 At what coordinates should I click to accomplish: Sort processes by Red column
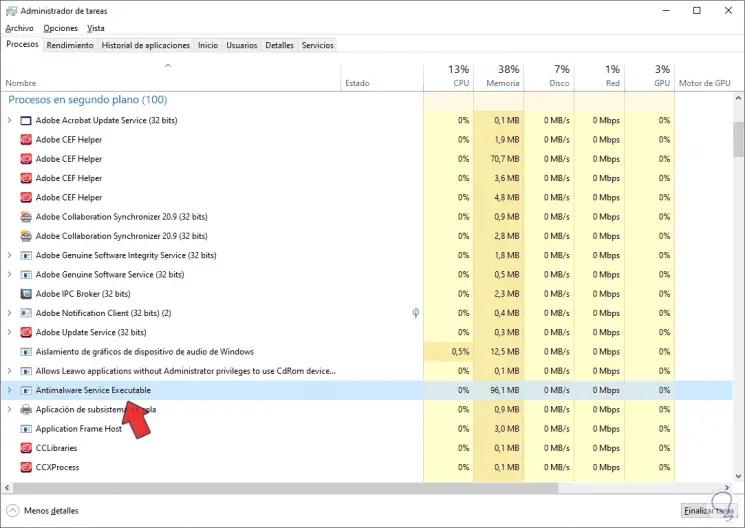coord(599,77)
